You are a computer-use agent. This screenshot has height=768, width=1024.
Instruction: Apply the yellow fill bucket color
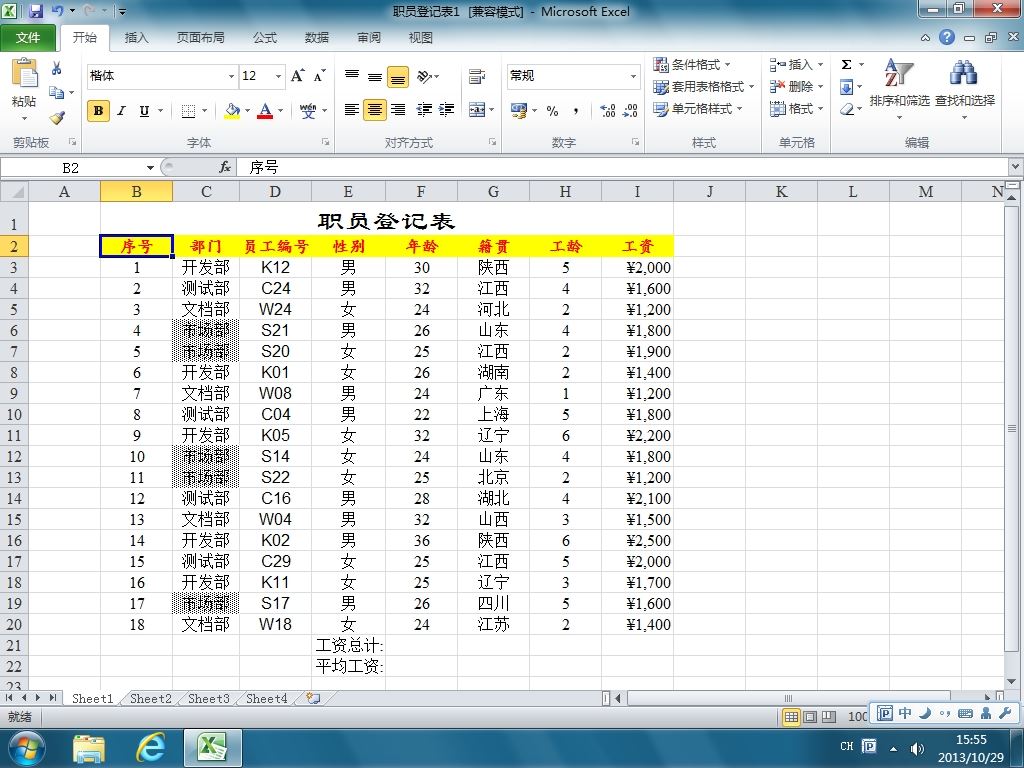[232, 111]
